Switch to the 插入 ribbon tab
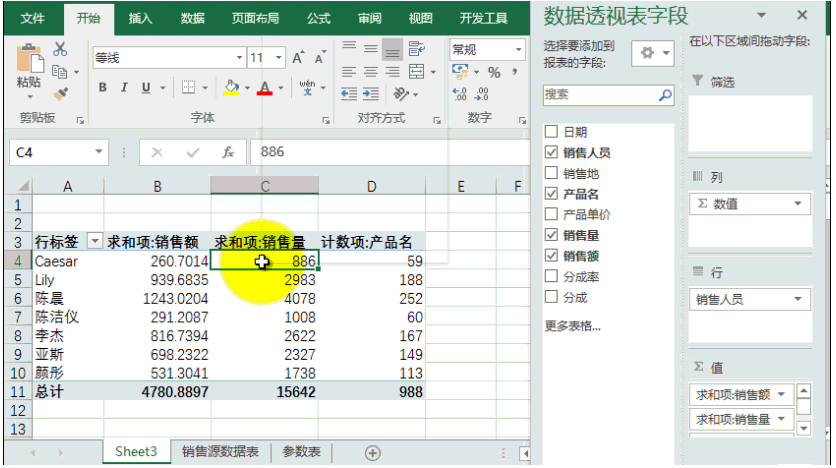Screen dimensions: 836x468 click(x=140, y=19)
